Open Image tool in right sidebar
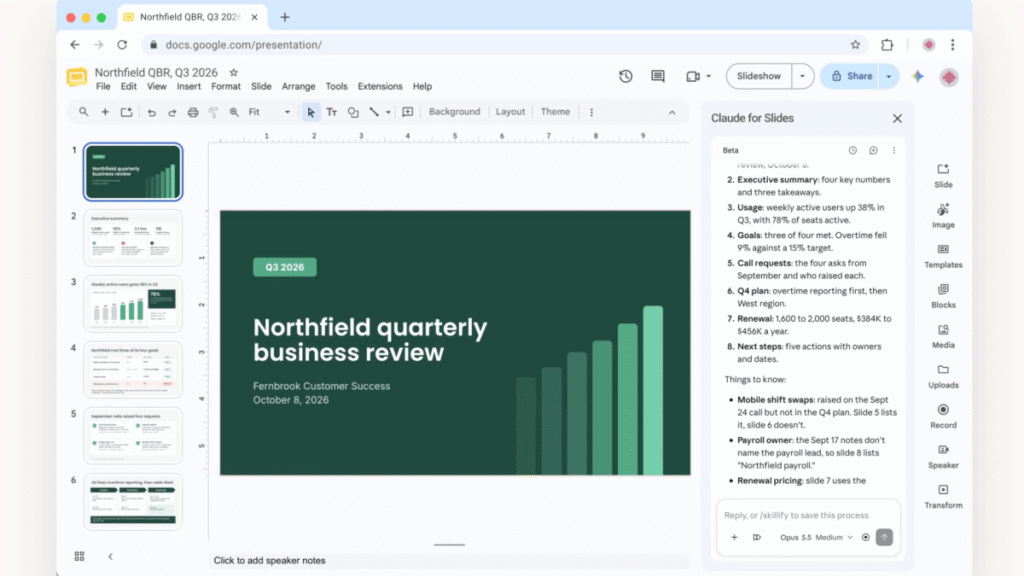This screenshot has height=576, width=1024. pos(943,216)
